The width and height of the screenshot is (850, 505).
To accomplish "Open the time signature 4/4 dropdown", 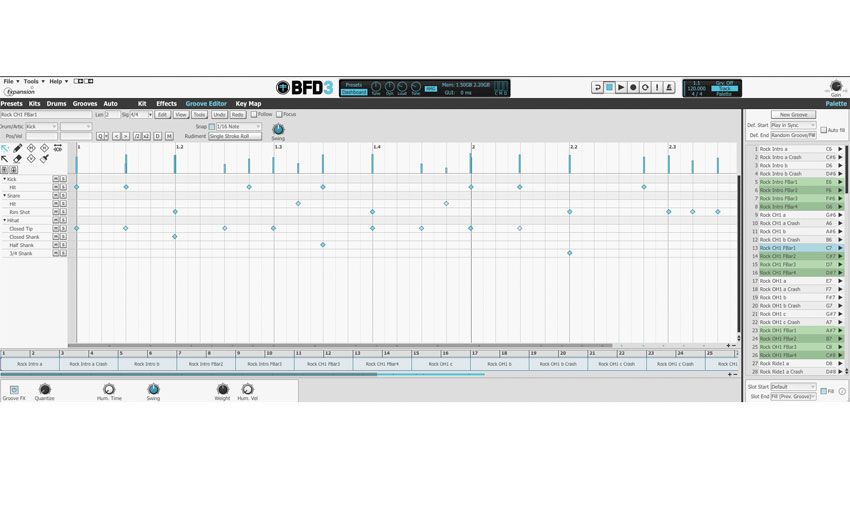I will pyautogui.click(x=141, y=115).
